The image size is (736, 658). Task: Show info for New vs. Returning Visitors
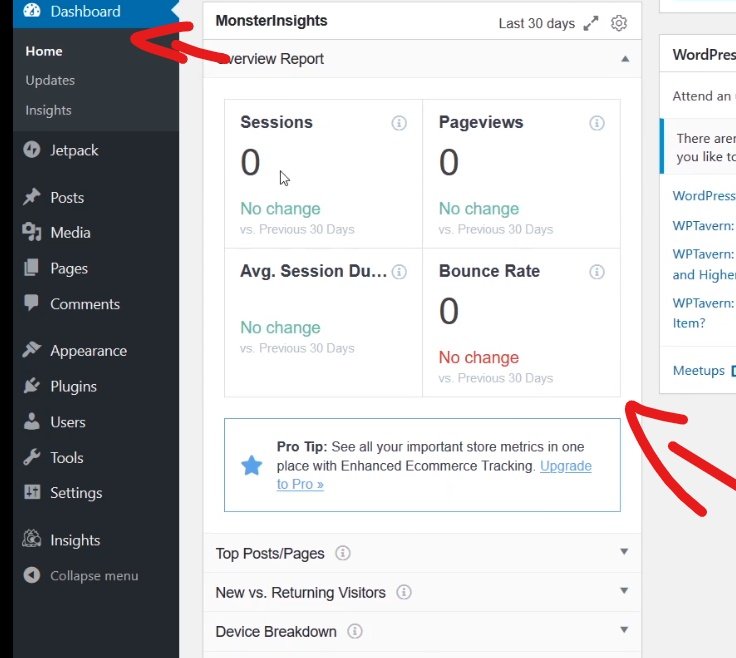(404, 592)
